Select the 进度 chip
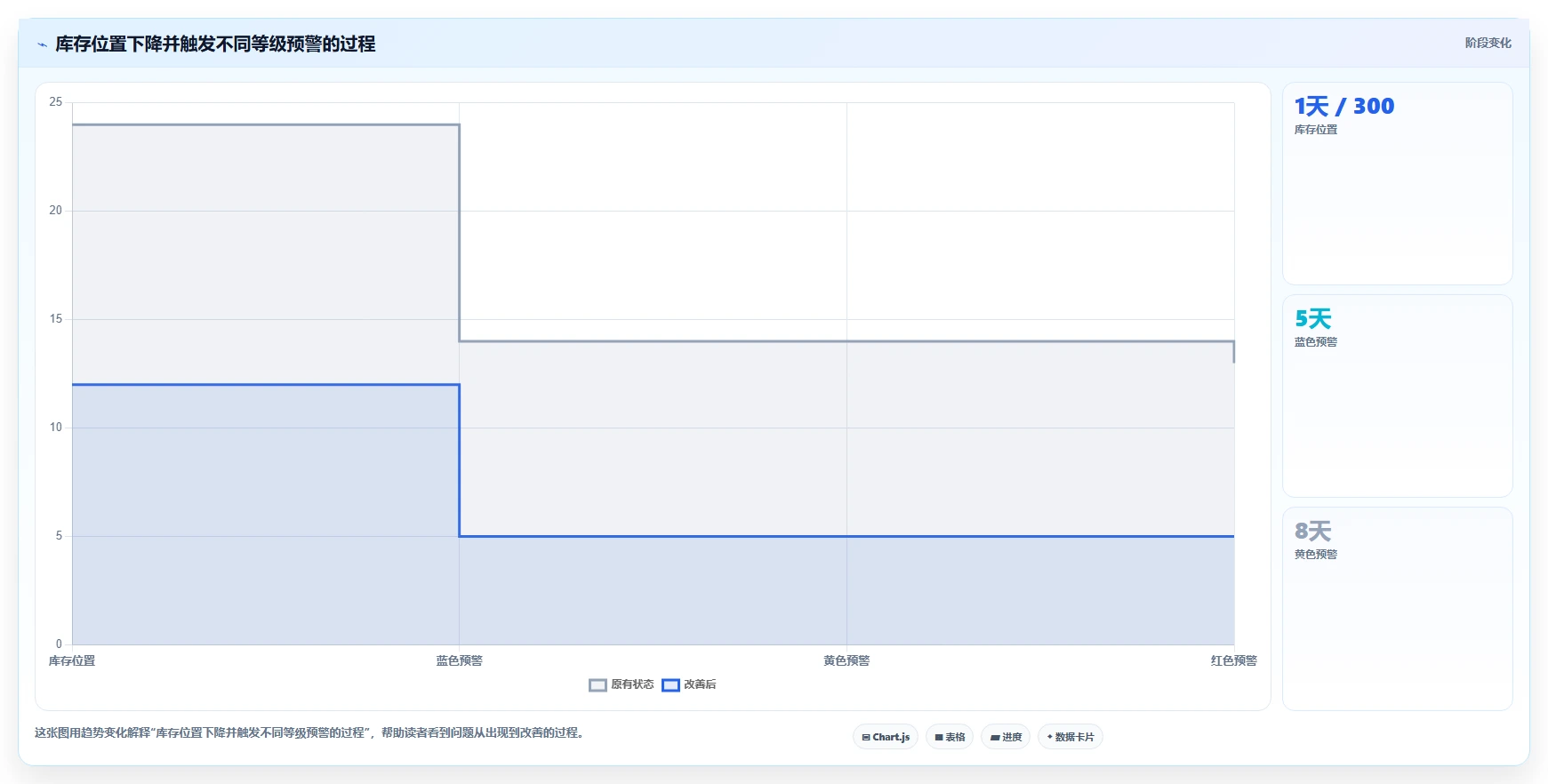 (1006, 737)
